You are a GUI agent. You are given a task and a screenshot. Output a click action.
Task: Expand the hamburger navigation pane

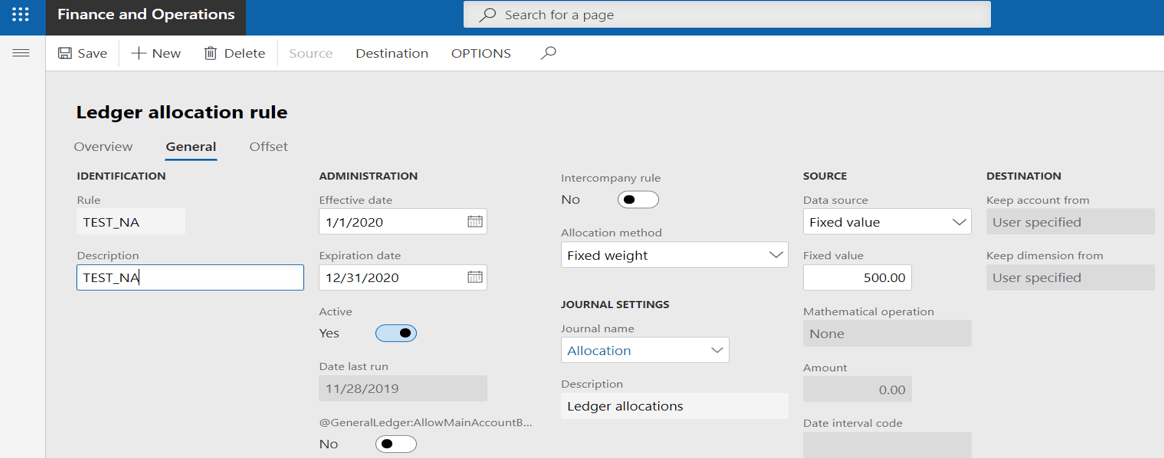20,53
